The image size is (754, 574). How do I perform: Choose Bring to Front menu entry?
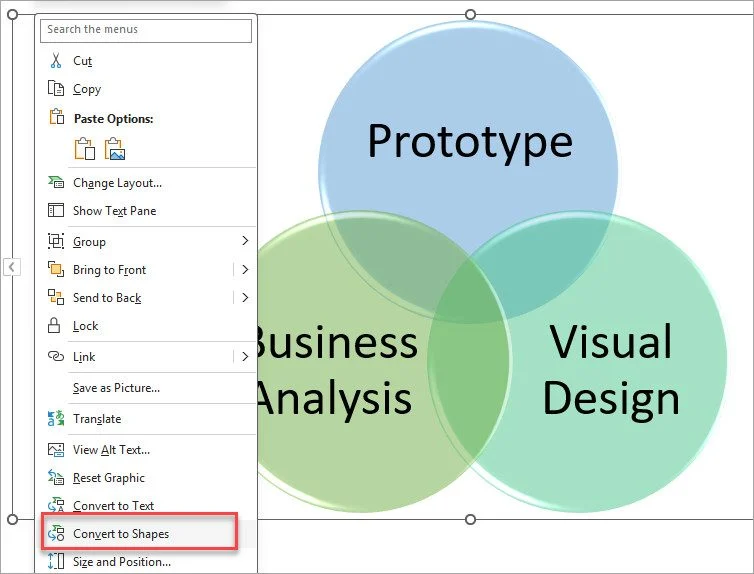[x=146, y=270]
